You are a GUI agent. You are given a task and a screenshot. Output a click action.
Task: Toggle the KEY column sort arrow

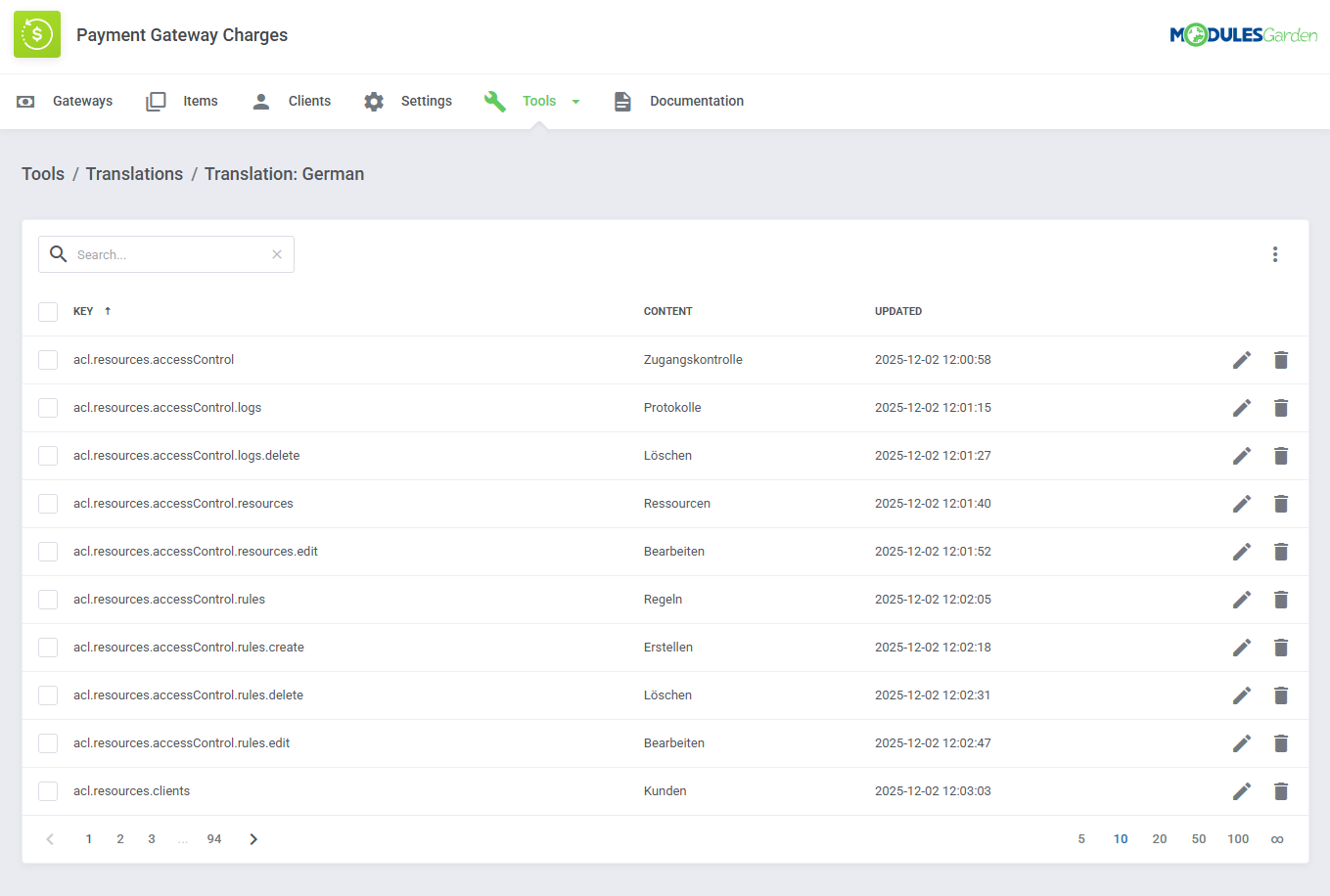[107, 311]
